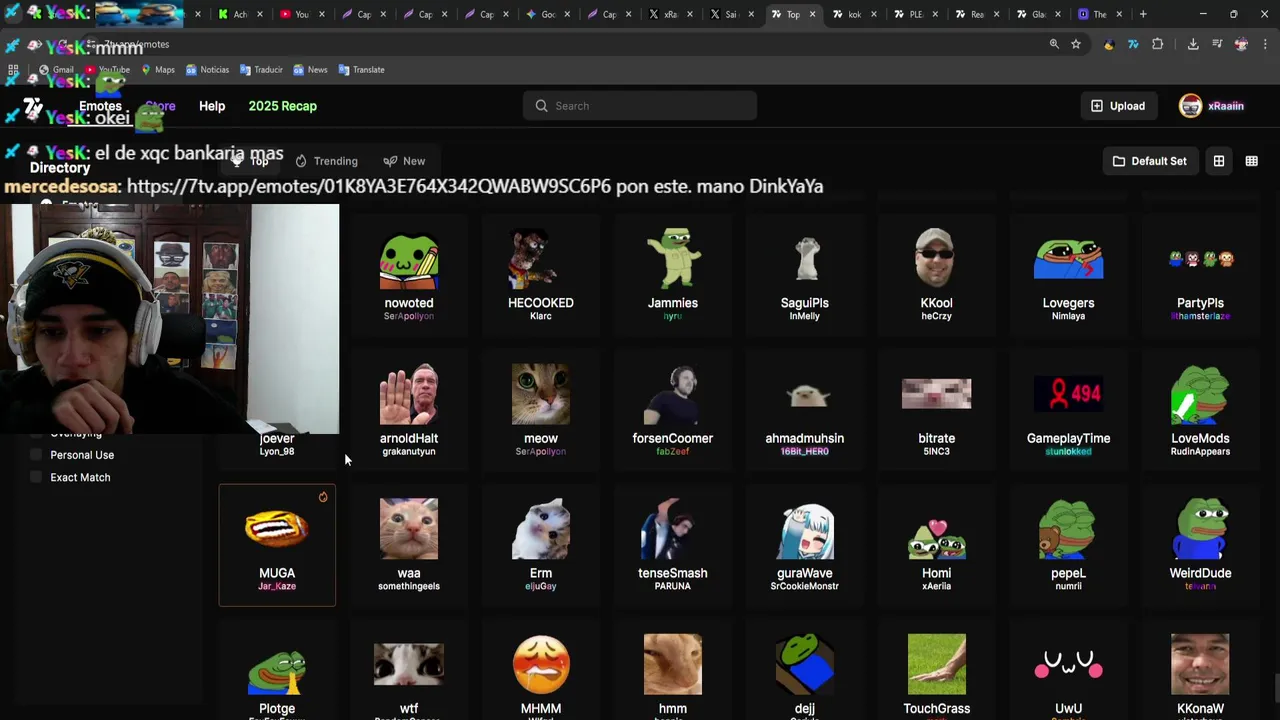Click the trending flame icon on MUGA card
Viewport: 1280px width, 720px height.
coord(323,497)
